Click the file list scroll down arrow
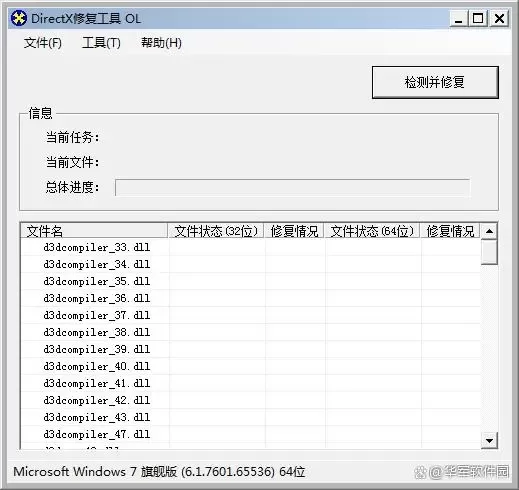Screen dimensions: 519x490 point(489,441)
